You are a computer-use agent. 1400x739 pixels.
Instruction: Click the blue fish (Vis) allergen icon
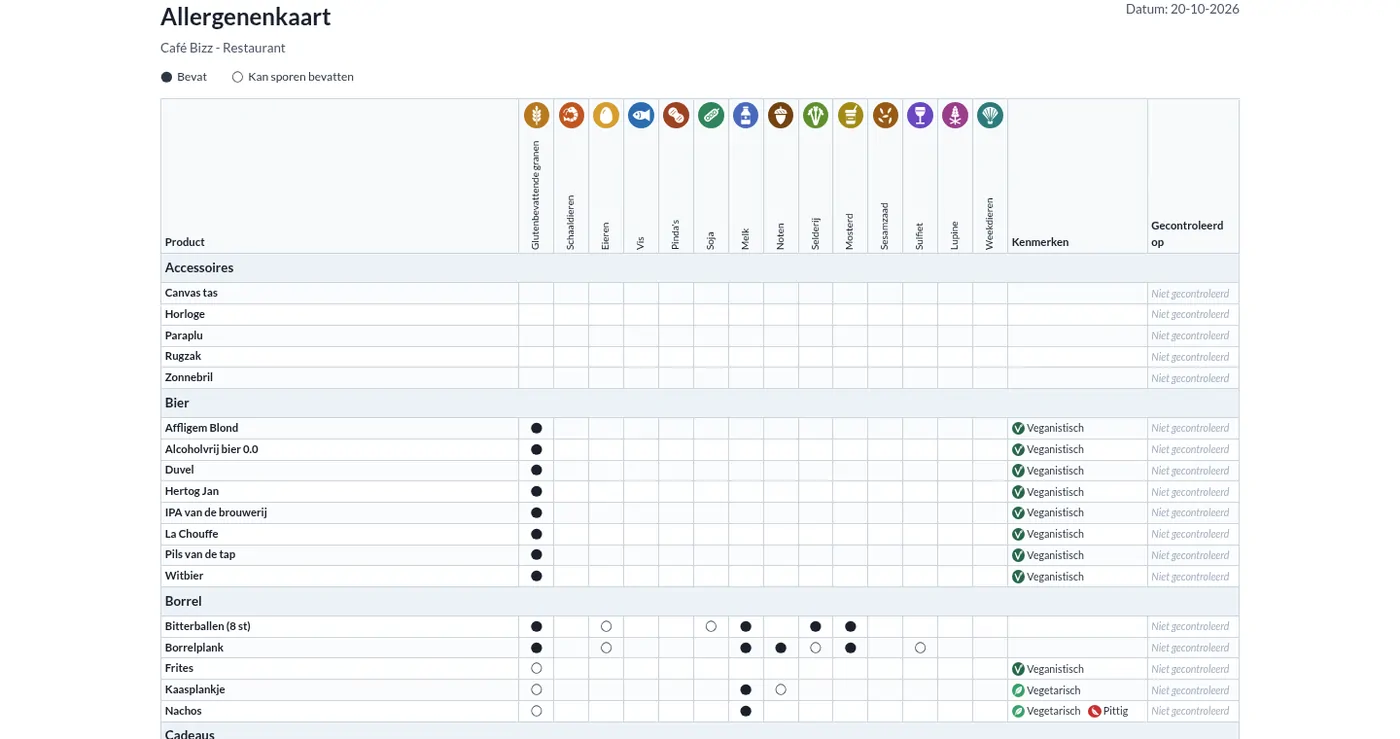(641, 115)
